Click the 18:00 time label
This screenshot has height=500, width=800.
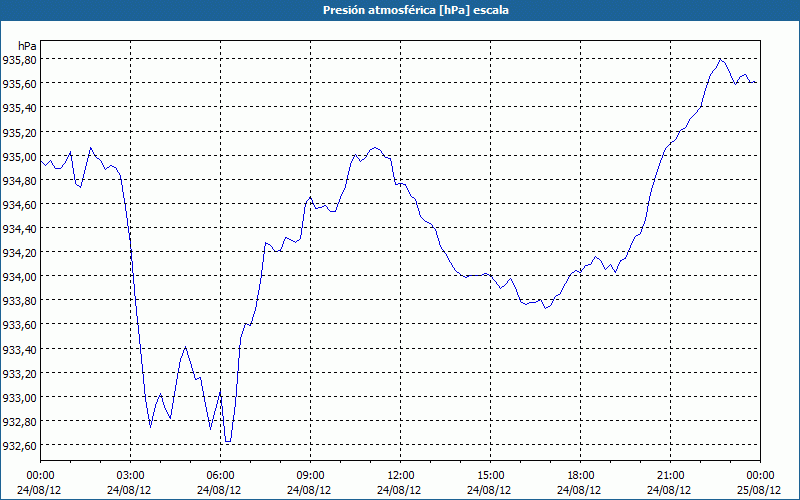(x=581, y=476)
